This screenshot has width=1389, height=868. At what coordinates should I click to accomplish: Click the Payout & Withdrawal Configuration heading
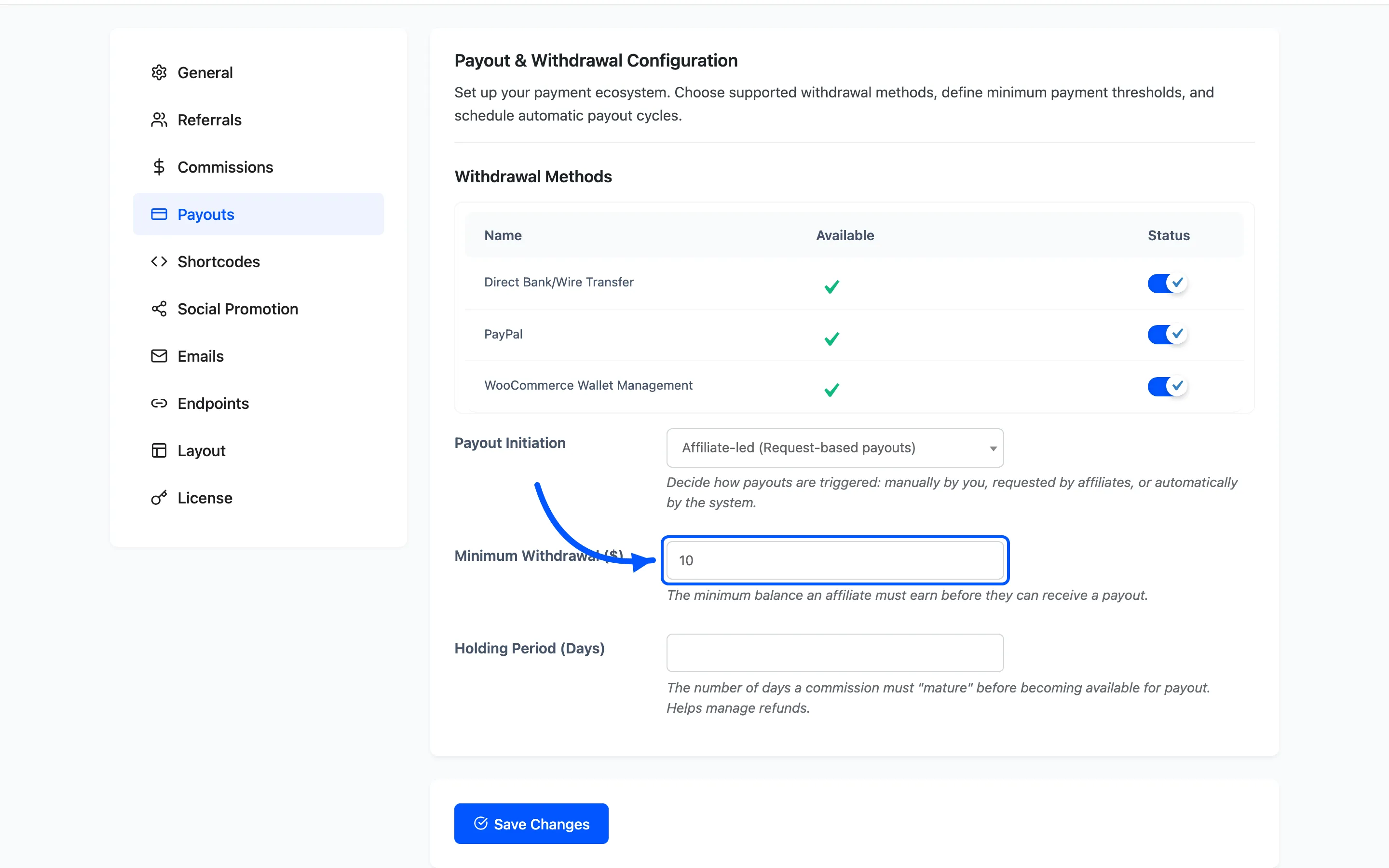(596, 60)
